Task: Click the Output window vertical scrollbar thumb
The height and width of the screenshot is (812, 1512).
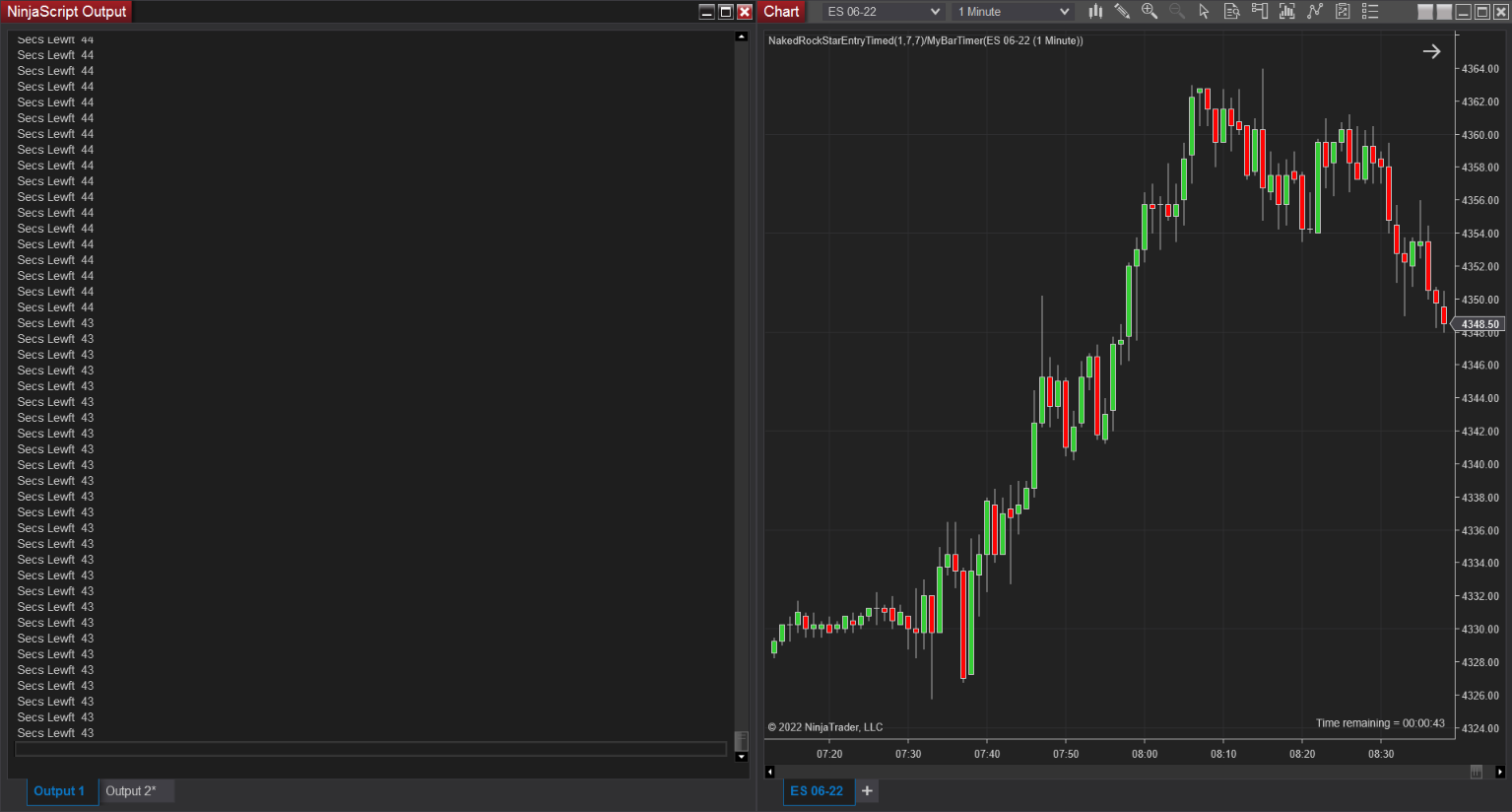Action: click(741, 741)
